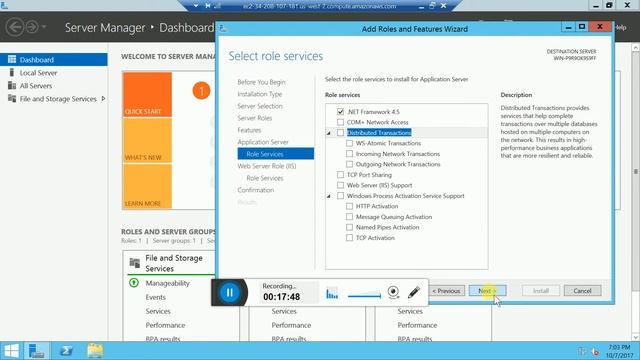Check COM+ Network Access checkbox

[x=340, y=122]
